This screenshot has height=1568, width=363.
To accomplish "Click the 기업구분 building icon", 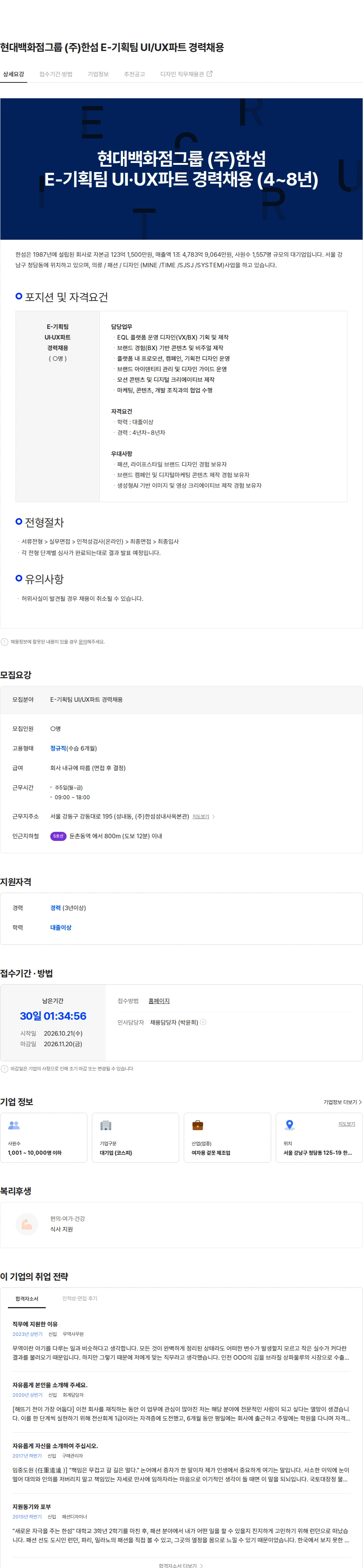I will (x=105, y=1125).
